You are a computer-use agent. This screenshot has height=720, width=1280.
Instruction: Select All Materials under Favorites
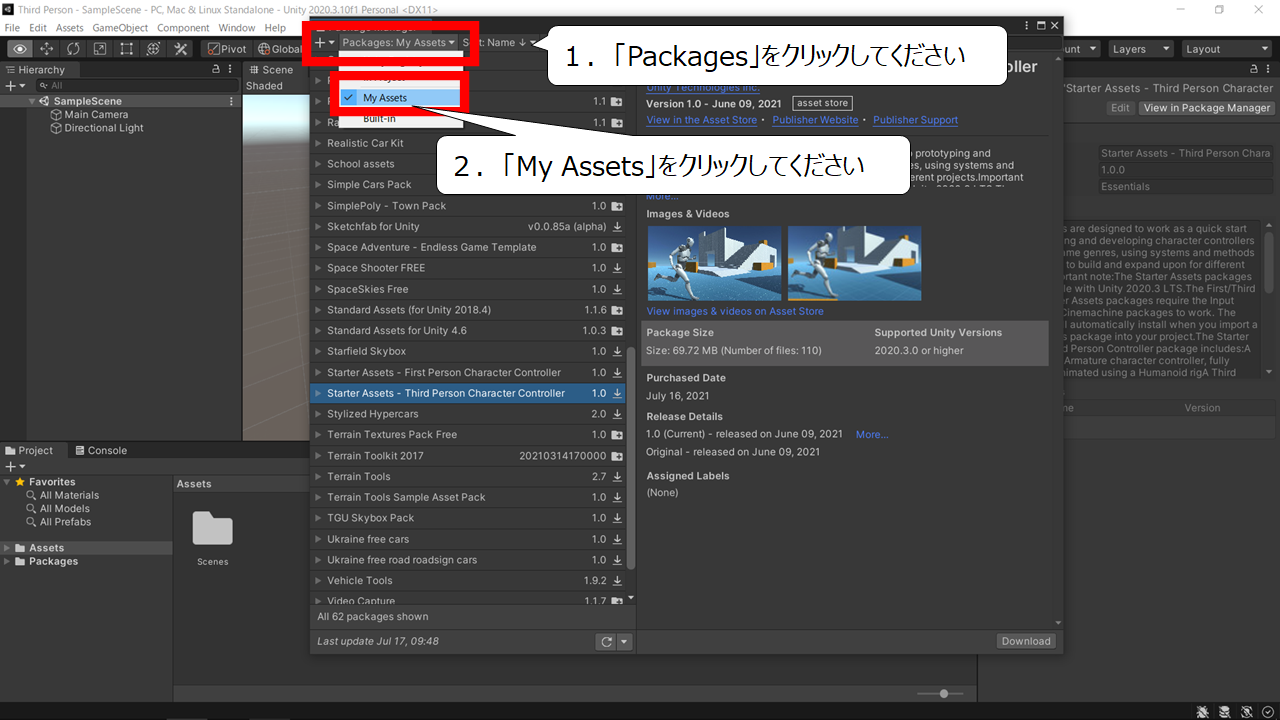click(69, 495)
